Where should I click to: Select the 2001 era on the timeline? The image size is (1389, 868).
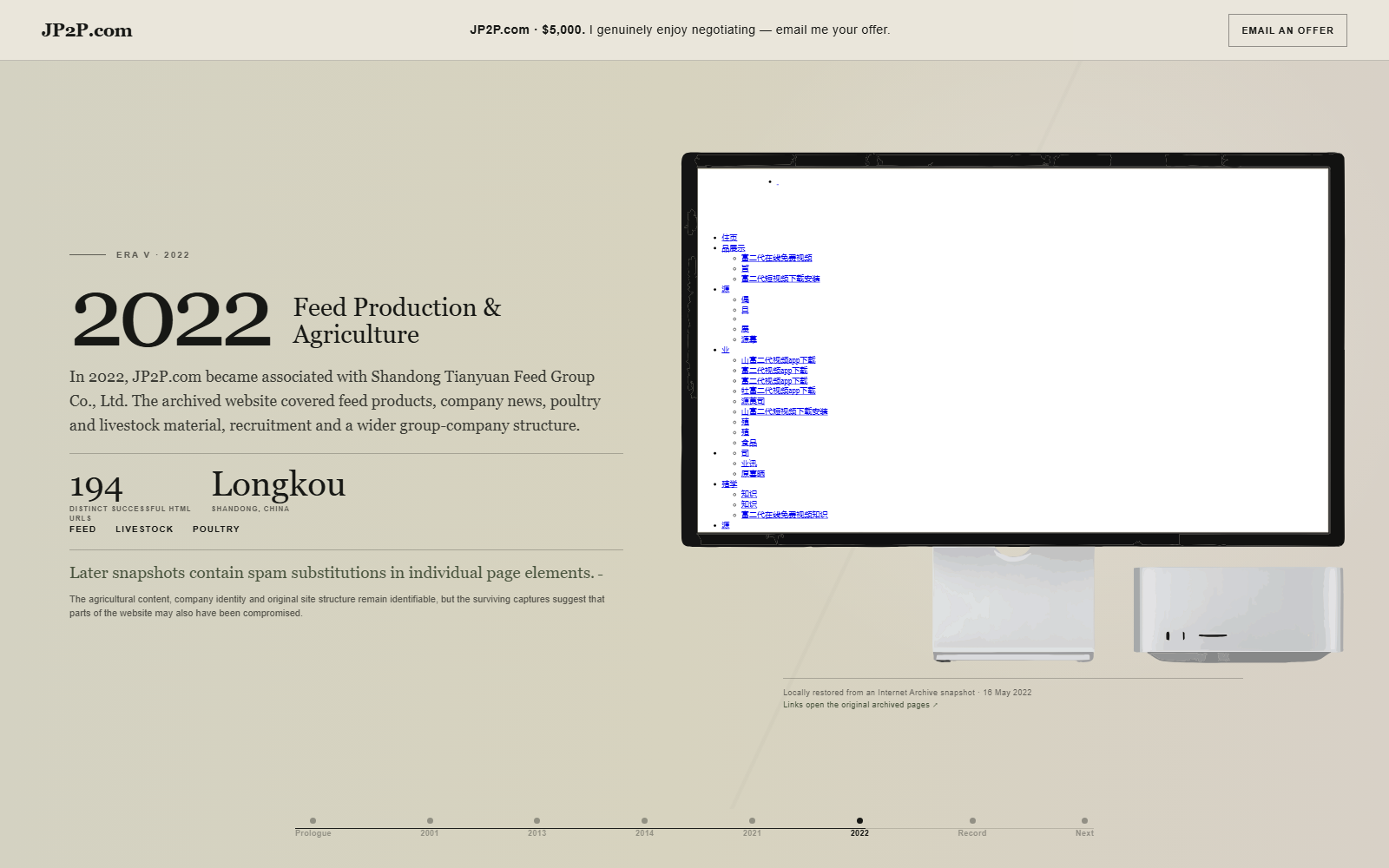tap(430, 826)
